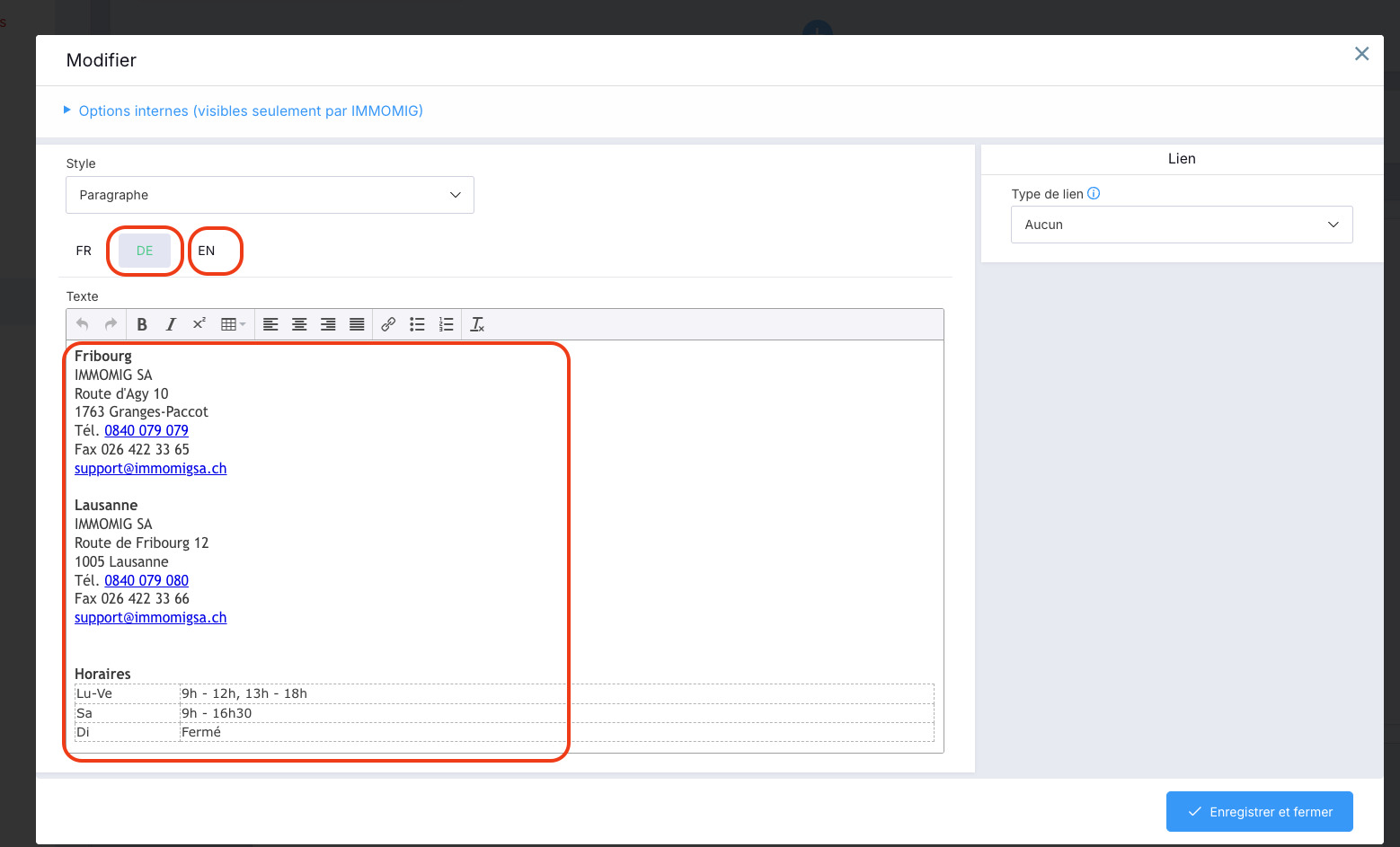Click the text '1005 Lausanne'
This screenshot has height=847, width=1400.
click(121, 561)
